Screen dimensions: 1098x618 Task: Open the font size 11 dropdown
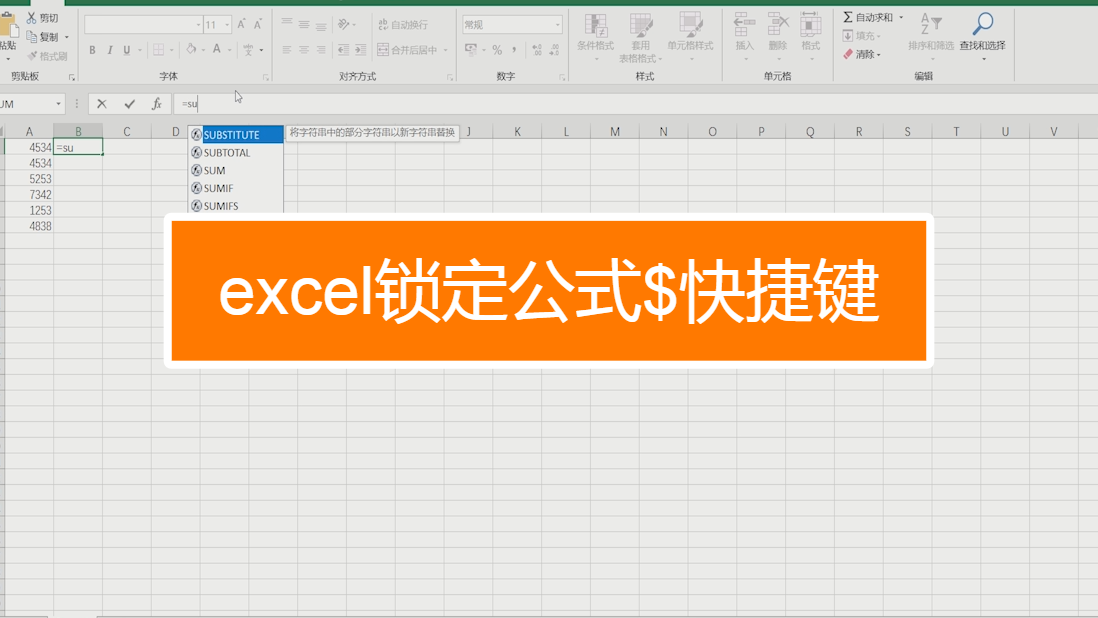[227, 25]
